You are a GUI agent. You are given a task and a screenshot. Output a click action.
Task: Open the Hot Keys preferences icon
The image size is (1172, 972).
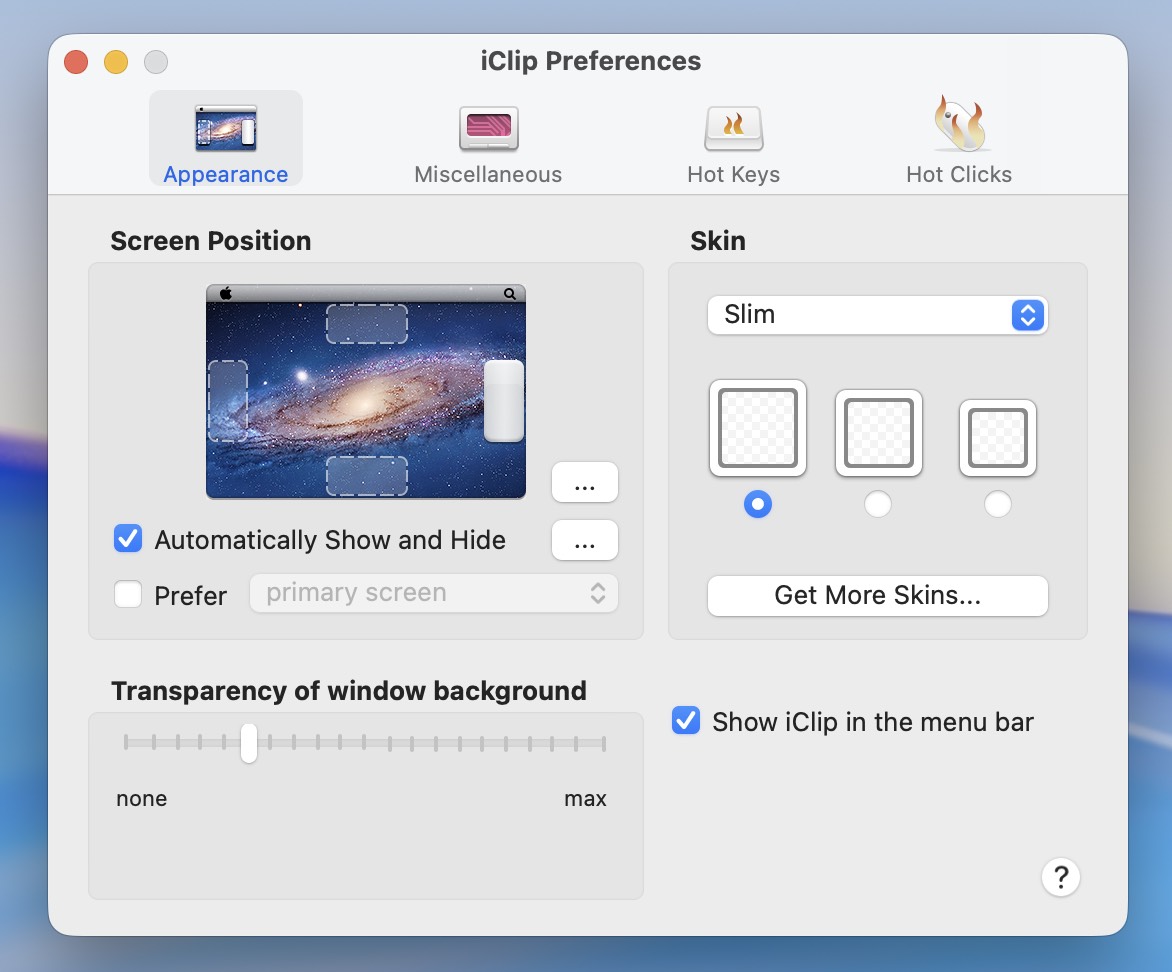(733, 130)
